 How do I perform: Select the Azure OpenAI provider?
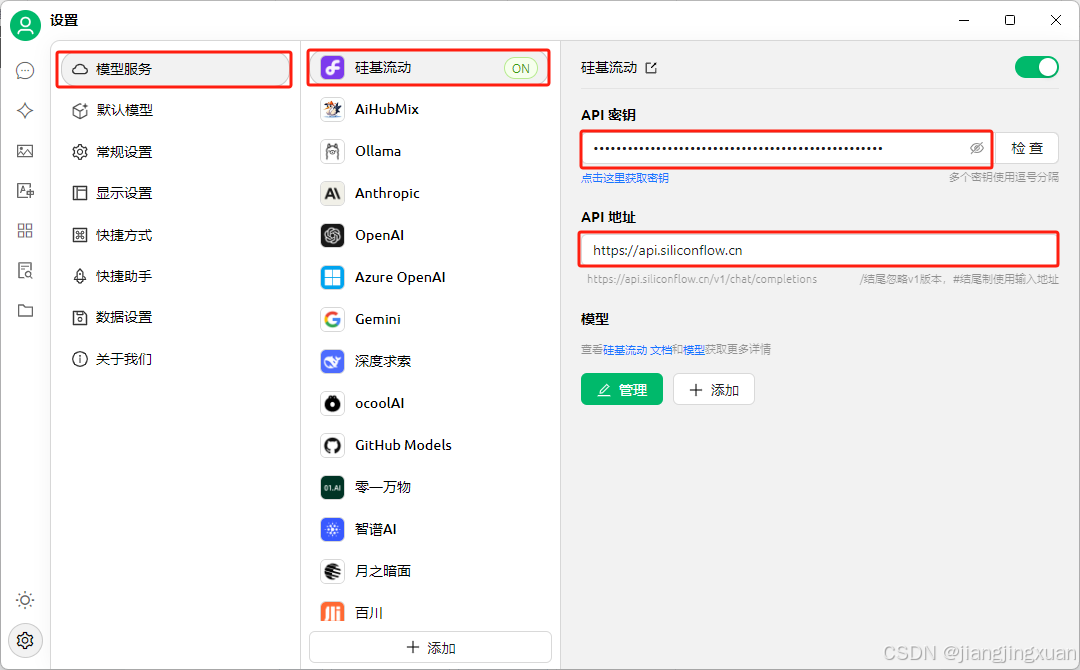[430, 278]
